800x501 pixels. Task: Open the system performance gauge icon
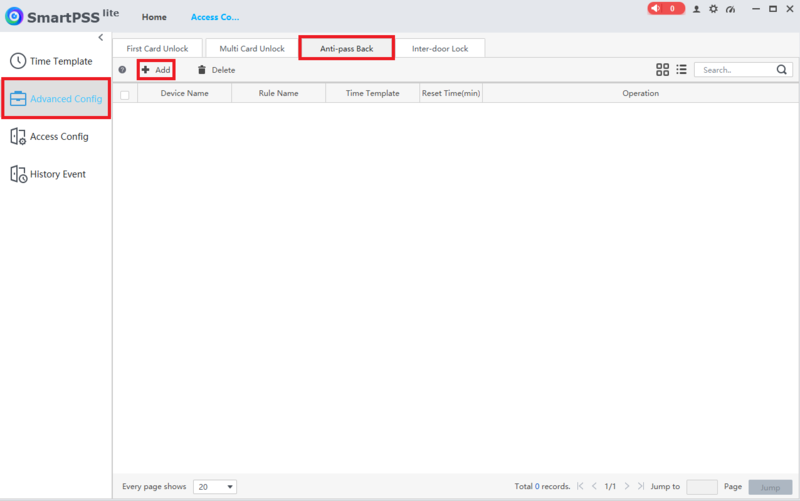(731, 9)
